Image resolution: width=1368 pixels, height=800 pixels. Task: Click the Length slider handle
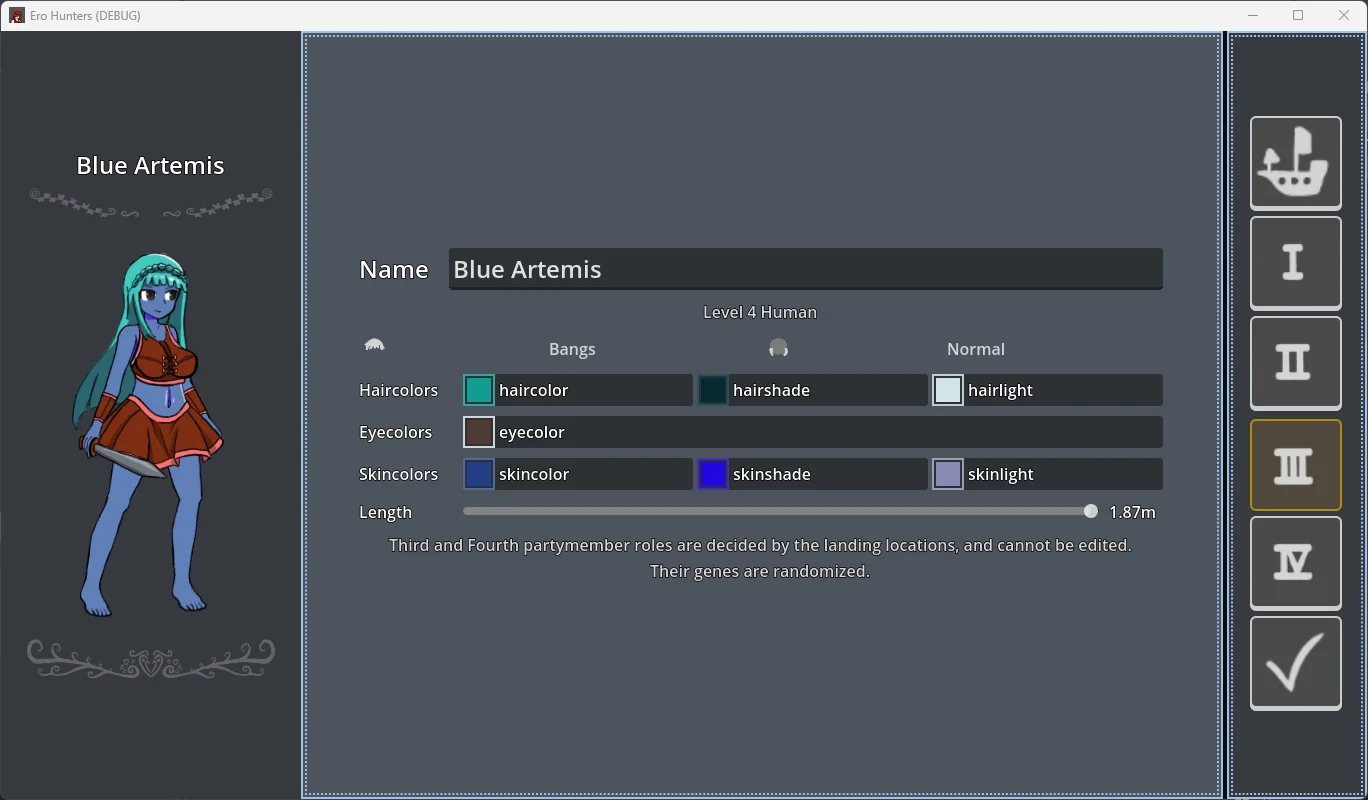pyautogui.click(x=1090, y=511)
